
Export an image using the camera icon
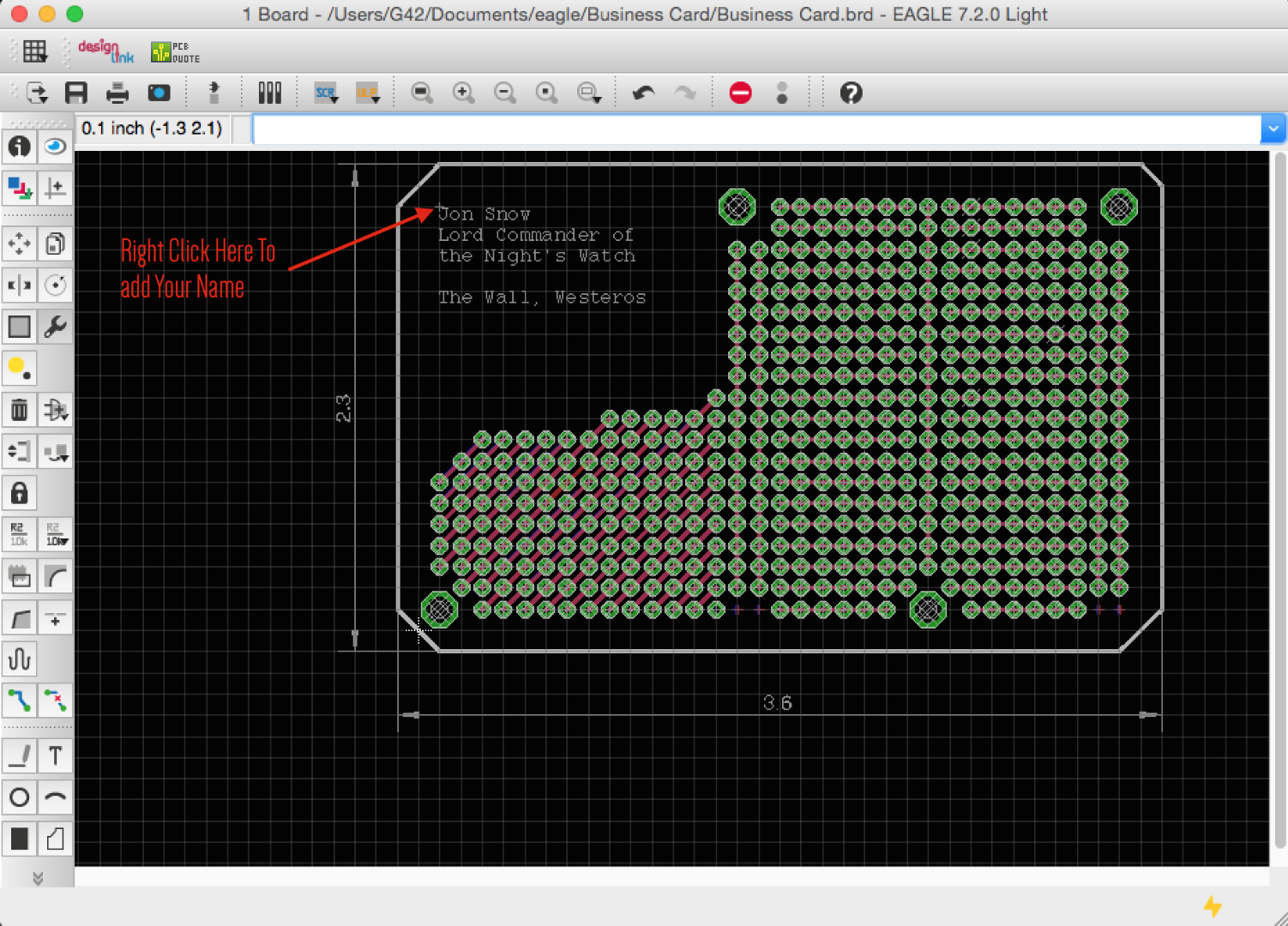(x=159, y=93)
